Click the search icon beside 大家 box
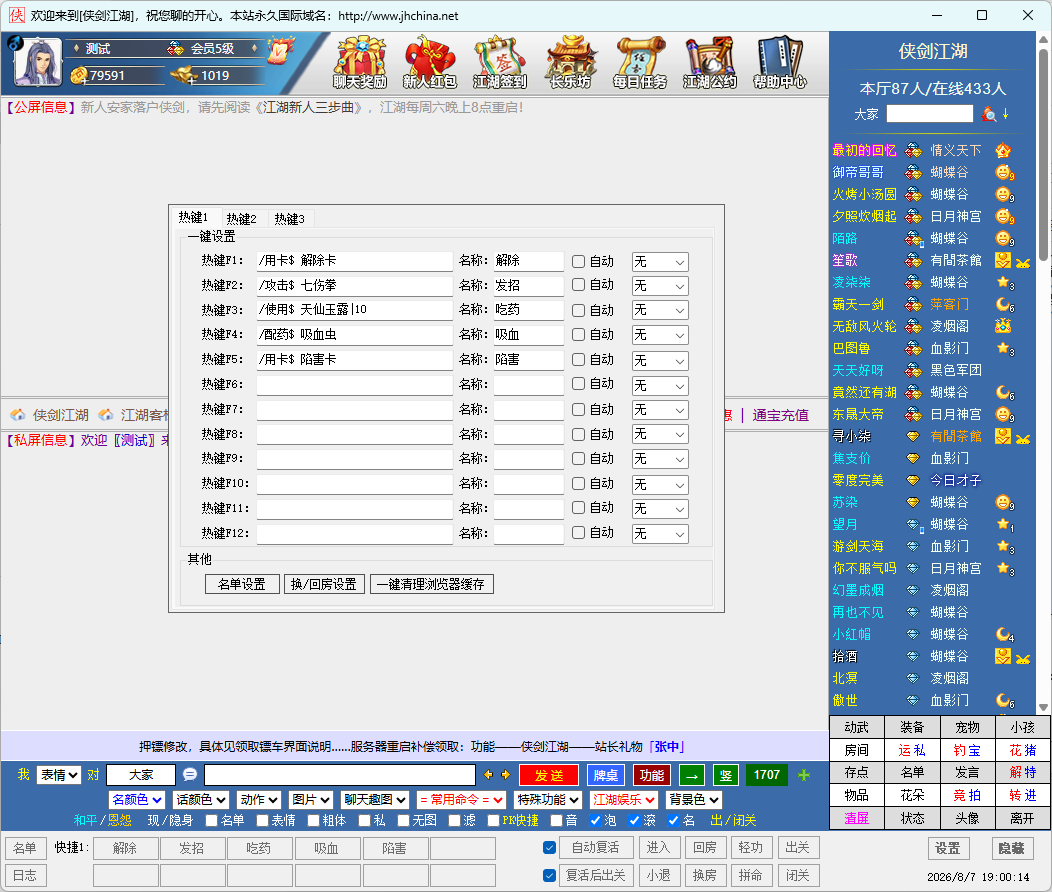 (x=989, y=114)
